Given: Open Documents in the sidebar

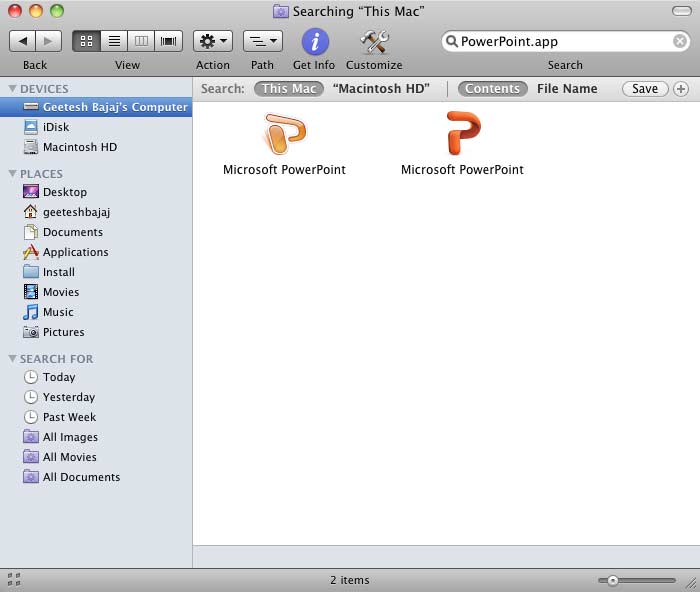Looking at the screenshot, I should pyautogui.click(x=96, y=232).
